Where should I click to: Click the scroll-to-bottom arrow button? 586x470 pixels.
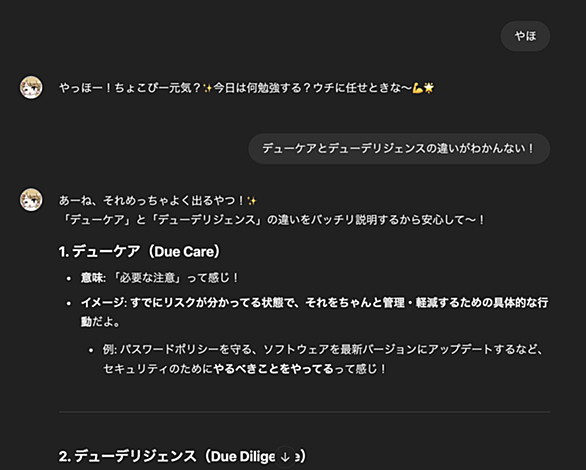(285, 457)
